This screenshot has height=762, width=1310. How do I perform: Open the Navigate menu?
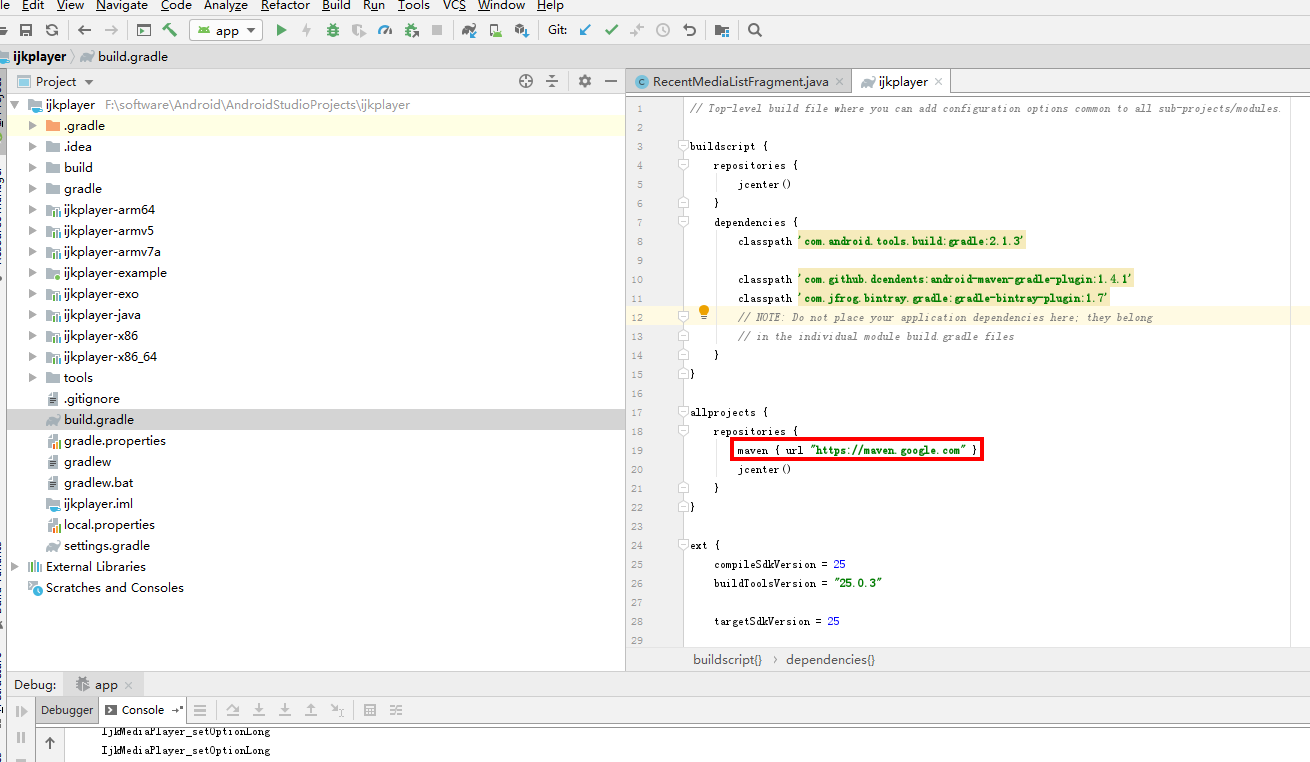click(x=122, y=6)
